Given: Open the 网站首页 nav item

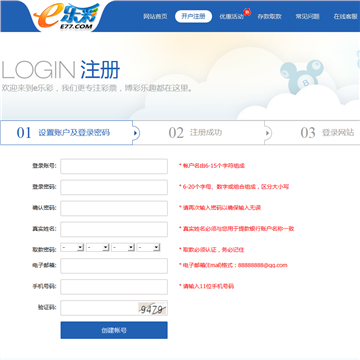Looking at the screenshot, I should tap(155, 16).
